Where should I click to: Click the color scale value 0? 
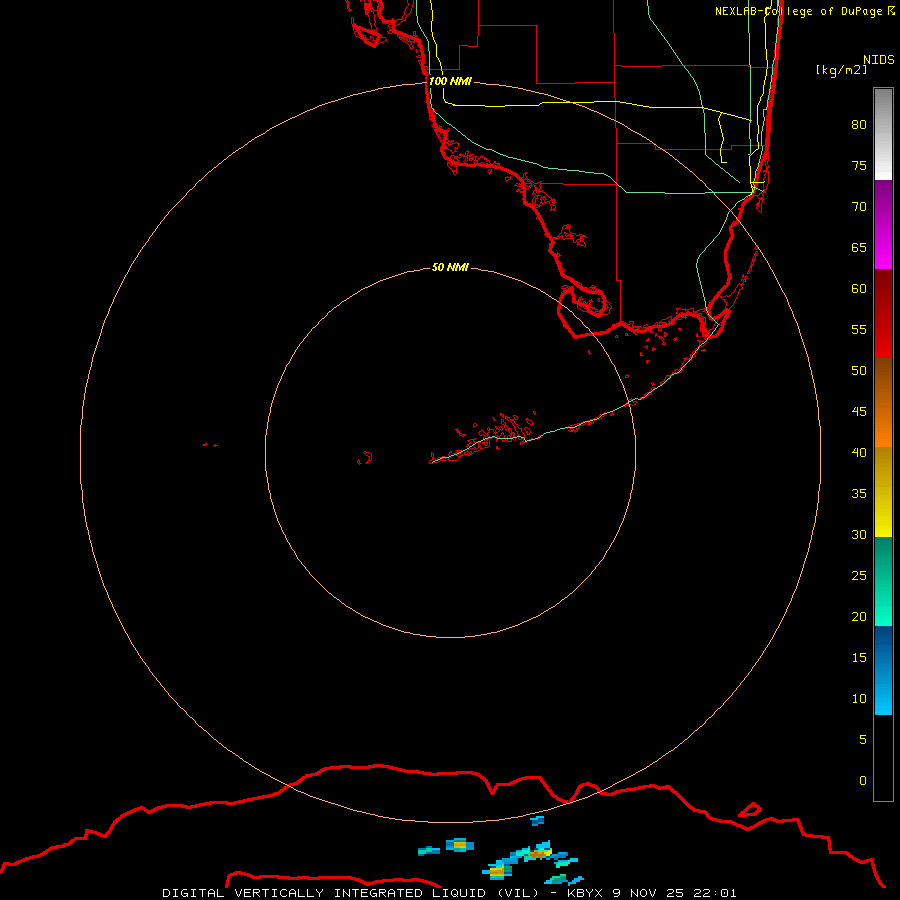(863, 781)
